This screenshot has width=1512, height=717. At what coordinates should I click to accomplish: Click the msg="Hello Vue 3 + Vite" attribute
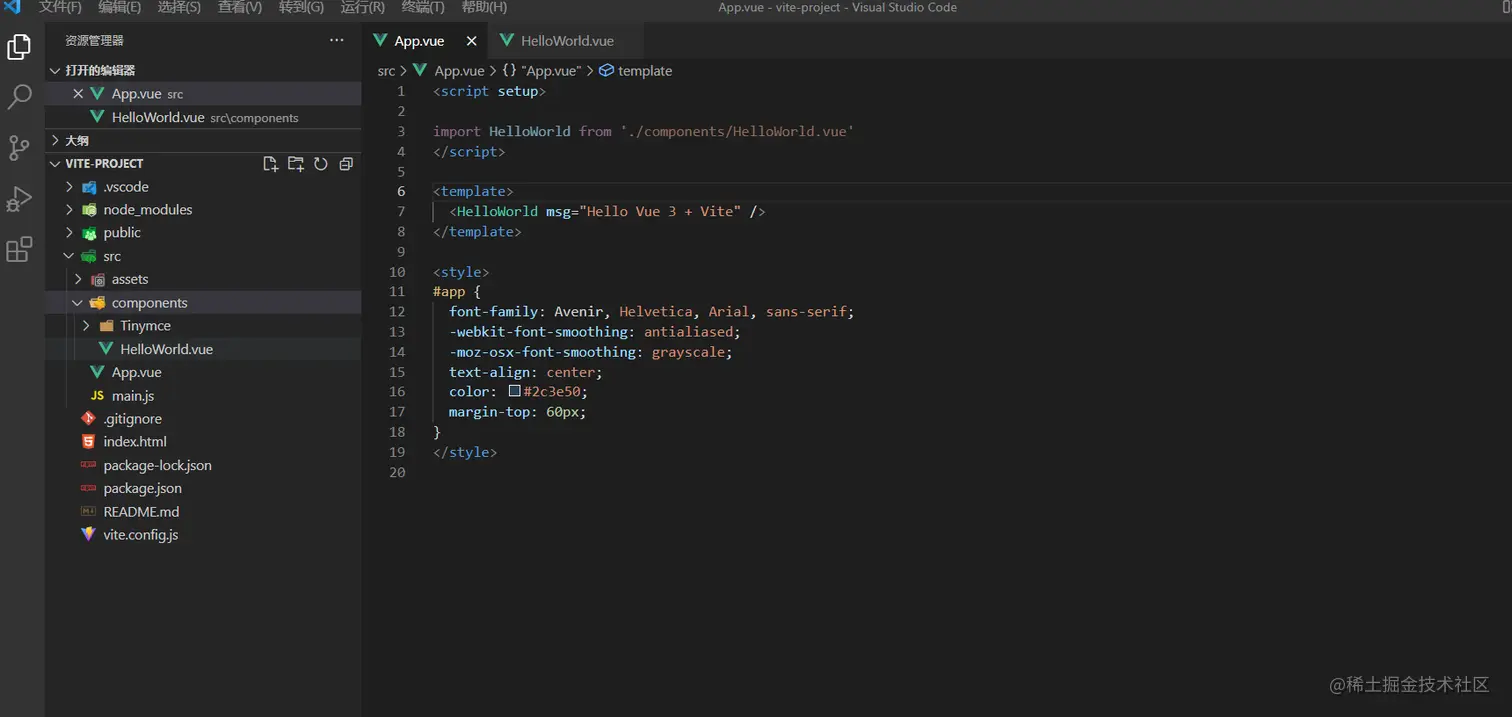[x=643, y=211]
